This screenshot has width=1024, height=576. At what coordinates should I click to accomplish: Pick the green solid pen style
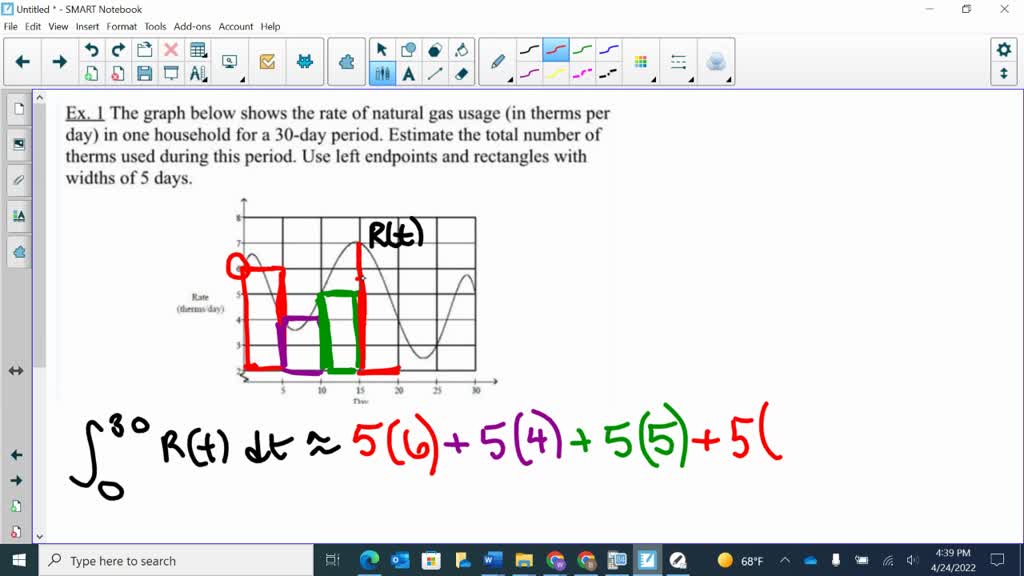tap(583, 50)
